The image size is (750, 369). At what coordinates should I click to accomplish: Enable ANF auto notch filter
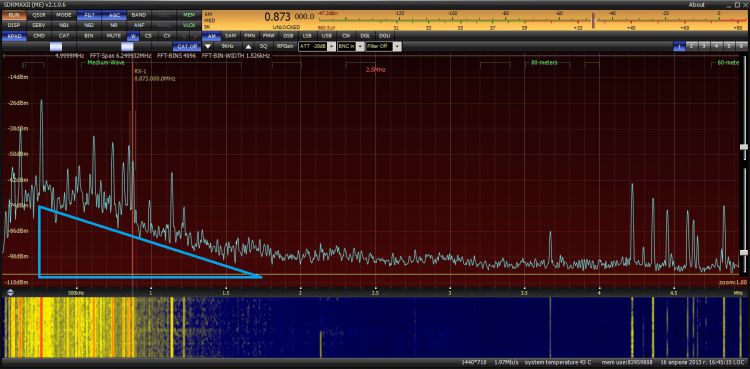coord(139,25)
